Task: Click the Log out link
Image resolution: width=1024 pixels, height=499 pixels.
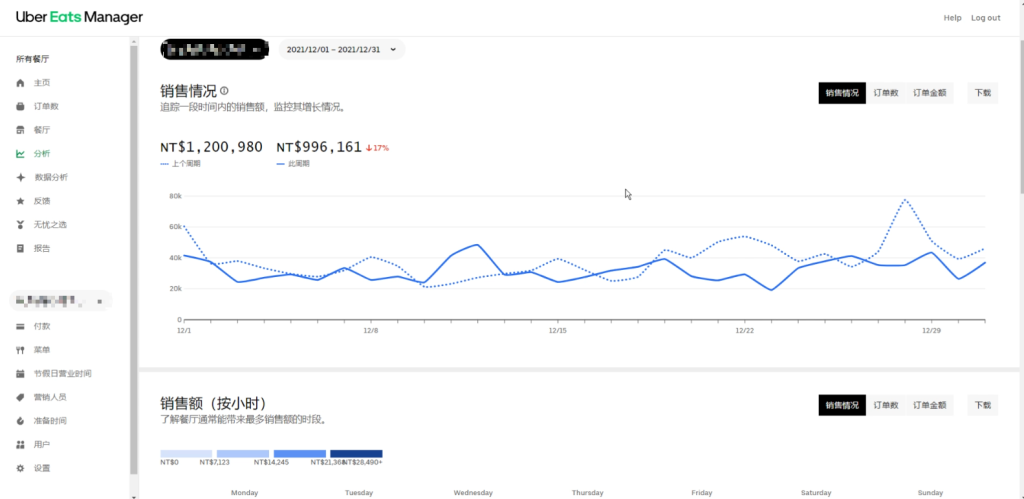Action: coord(985,18)
